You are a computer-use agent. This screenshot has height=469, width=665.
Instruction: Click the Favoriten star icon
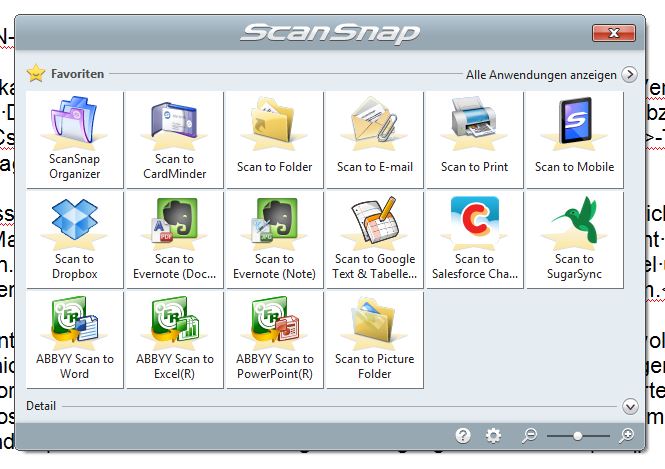pyautogui.click(x=36, y=73)
